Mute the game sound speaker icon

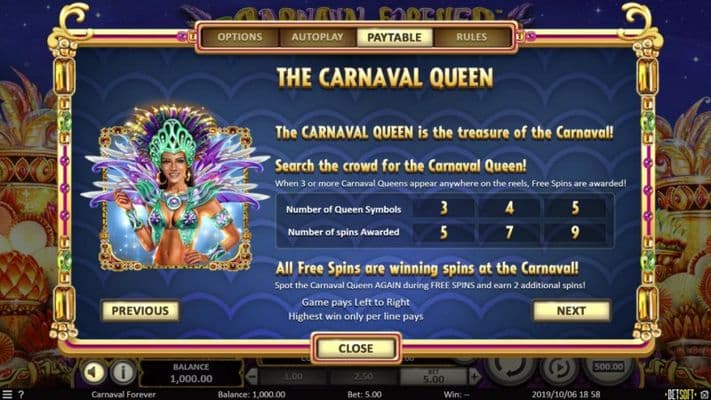coord(94,372)
